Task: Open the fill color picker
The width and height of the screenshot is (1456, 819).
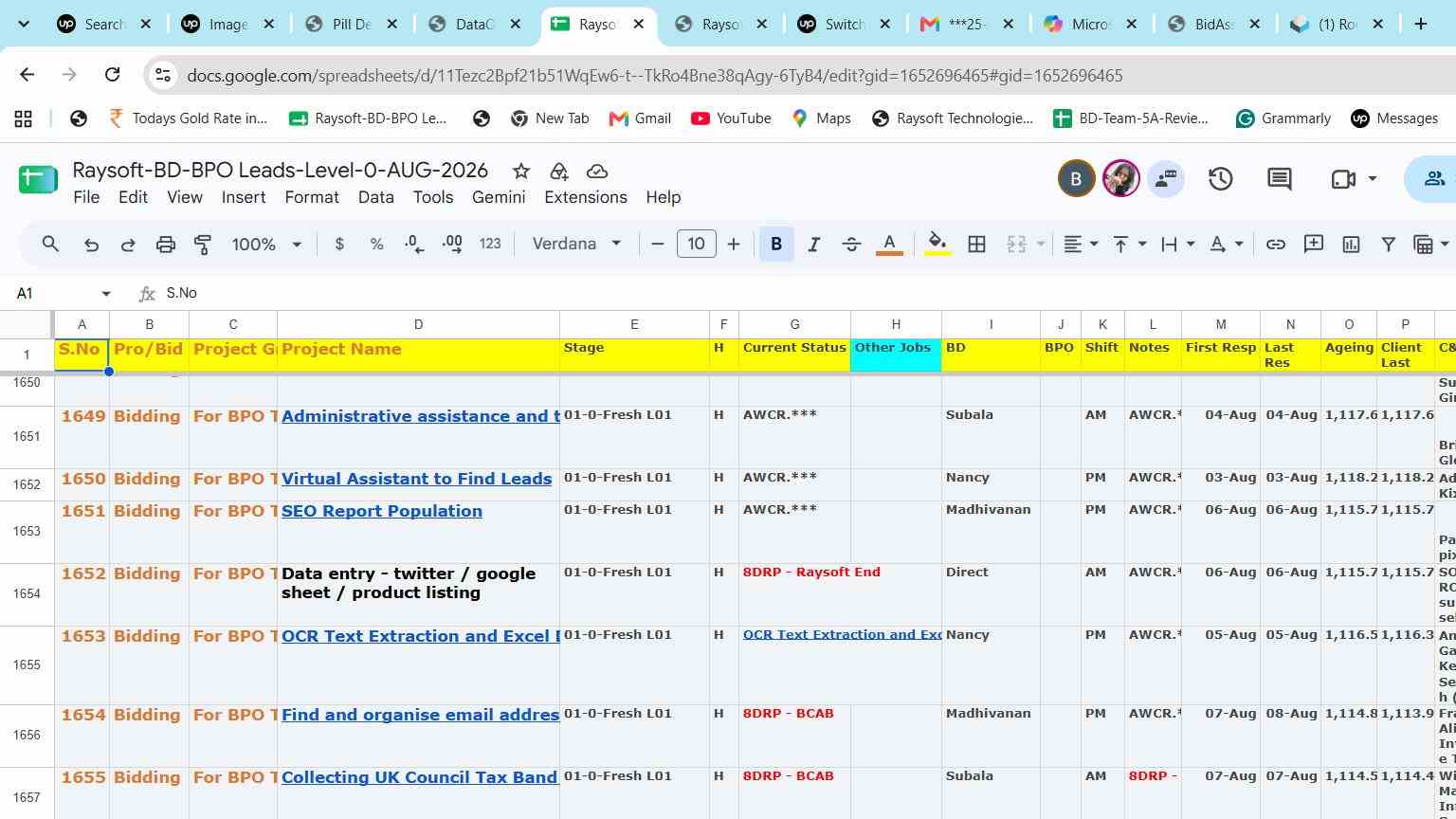Action: tap(937, 245)
